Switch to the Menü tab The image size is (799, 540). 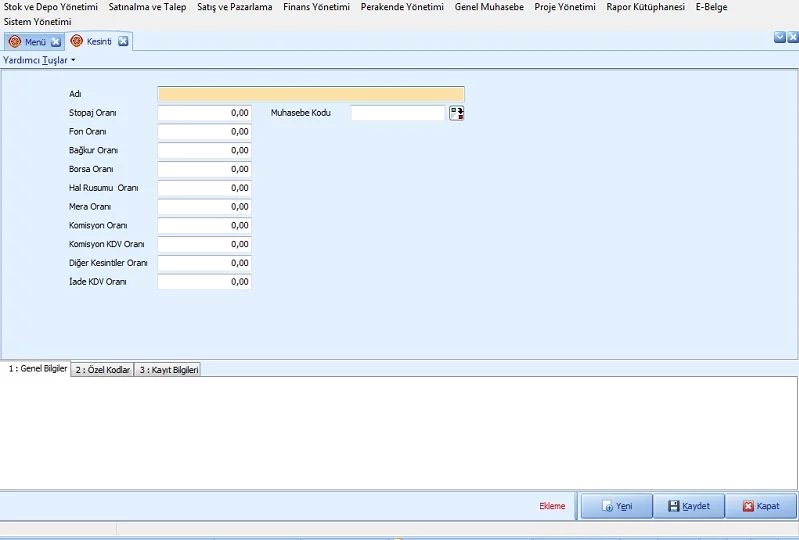pos(28,42)
